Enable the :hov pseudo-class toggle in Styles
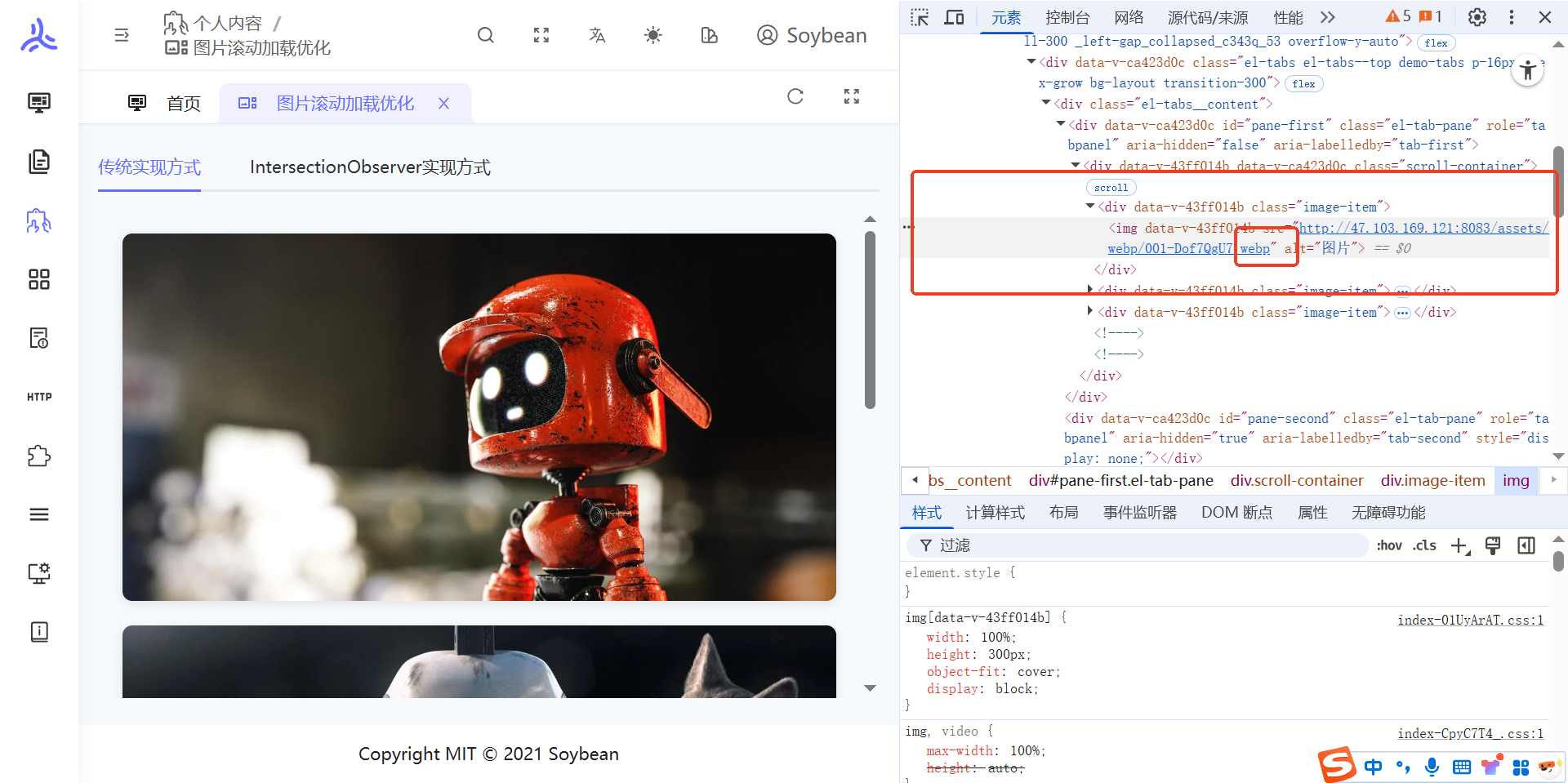 [x=1389, y=545]
